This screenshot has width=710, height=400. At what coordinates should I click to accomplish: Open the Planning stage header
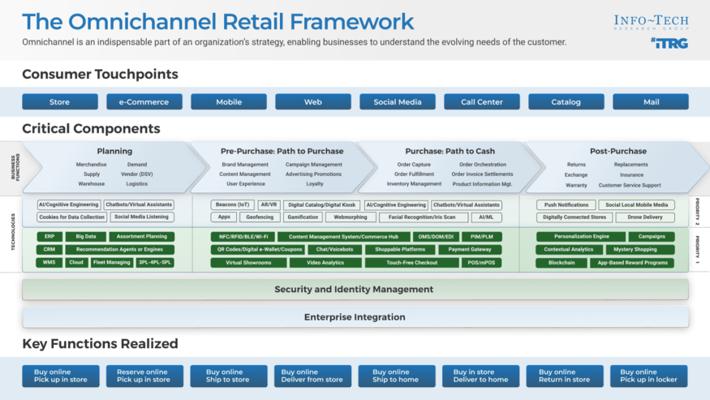pyautogui.click(x=114, y=151)
